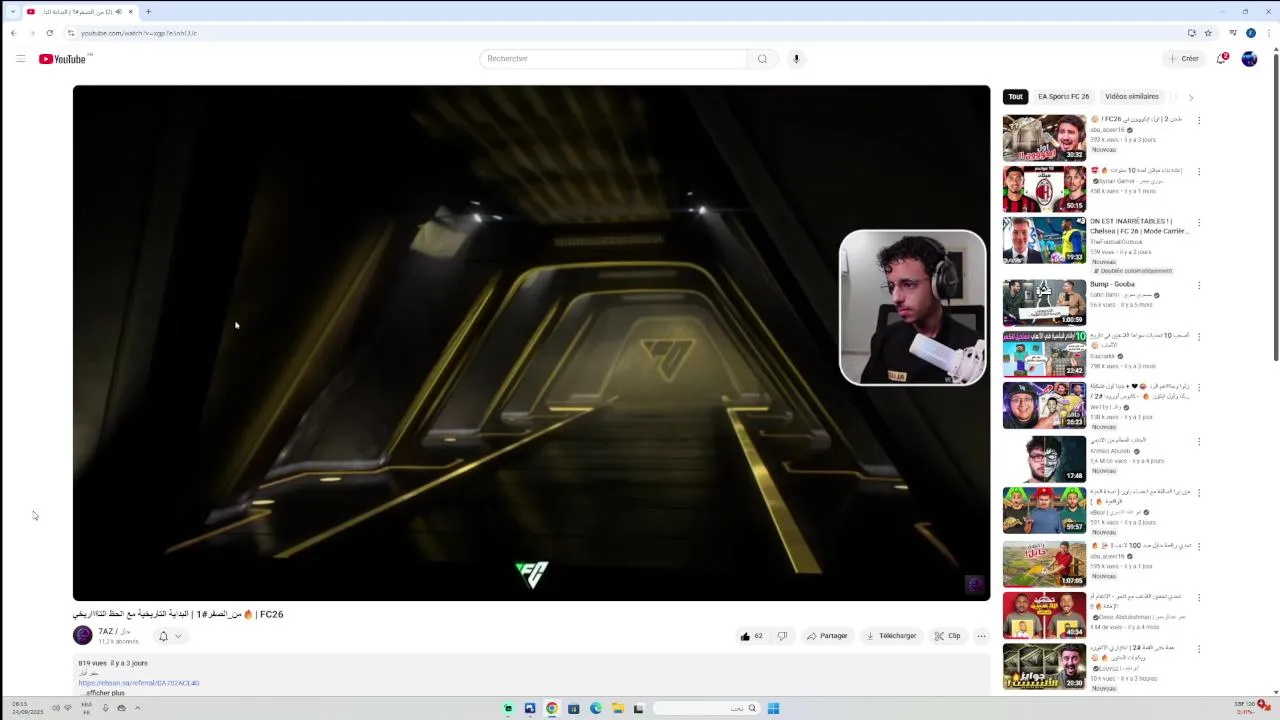Image resolution: width=1280 pixels, height=720 pixels.
Task: Click the Rechercher search field
Action: 613,59
